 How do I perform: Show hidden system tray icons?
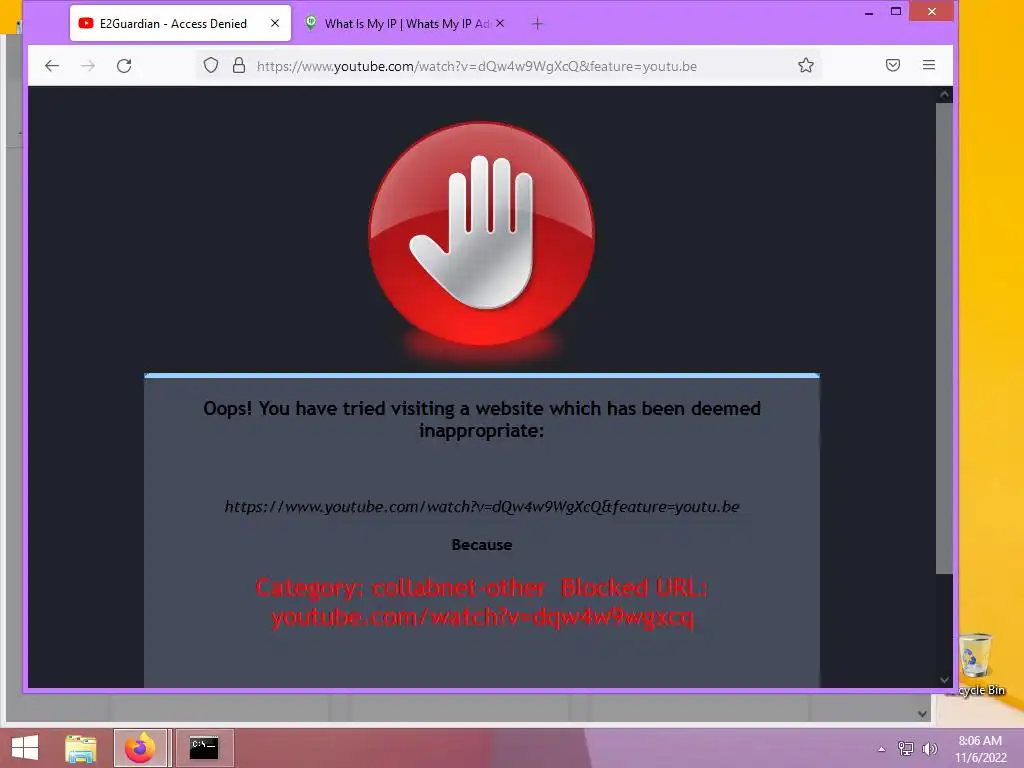[882, 749]
